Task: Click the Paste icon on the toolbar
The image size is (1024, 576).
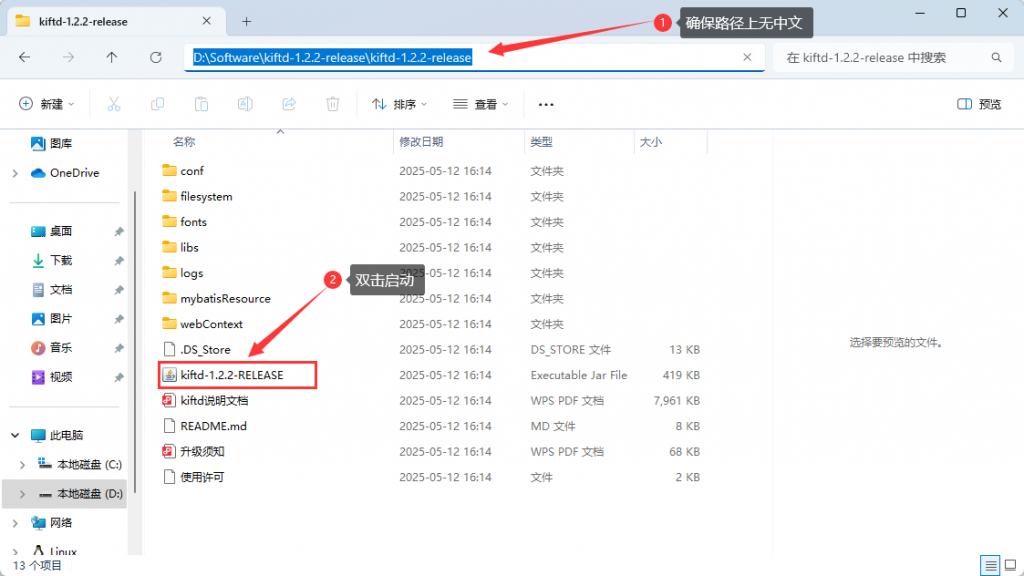Action: click(x=201, y=104)
